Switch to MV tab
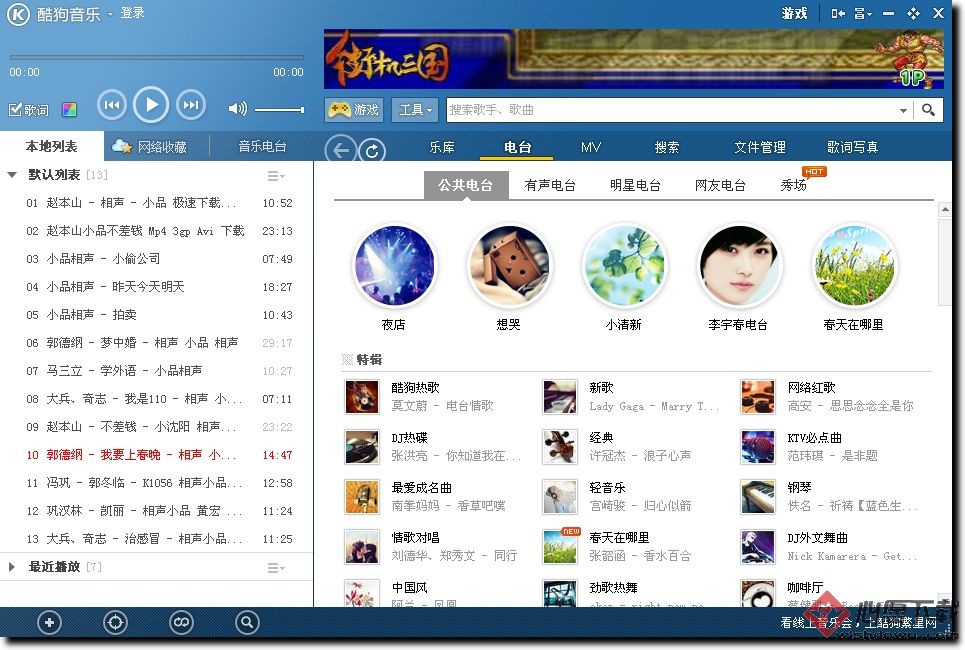 pyautogui.click(x=591, y=147)
